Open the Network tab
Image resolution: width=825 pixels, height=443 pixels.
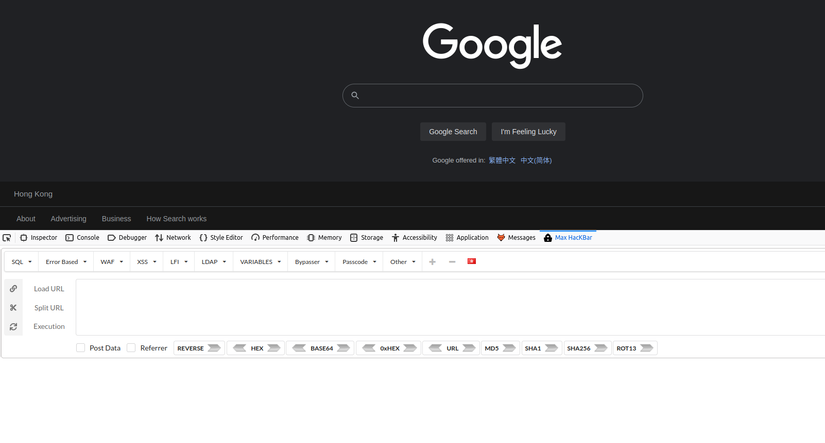[x=173, y=238]
